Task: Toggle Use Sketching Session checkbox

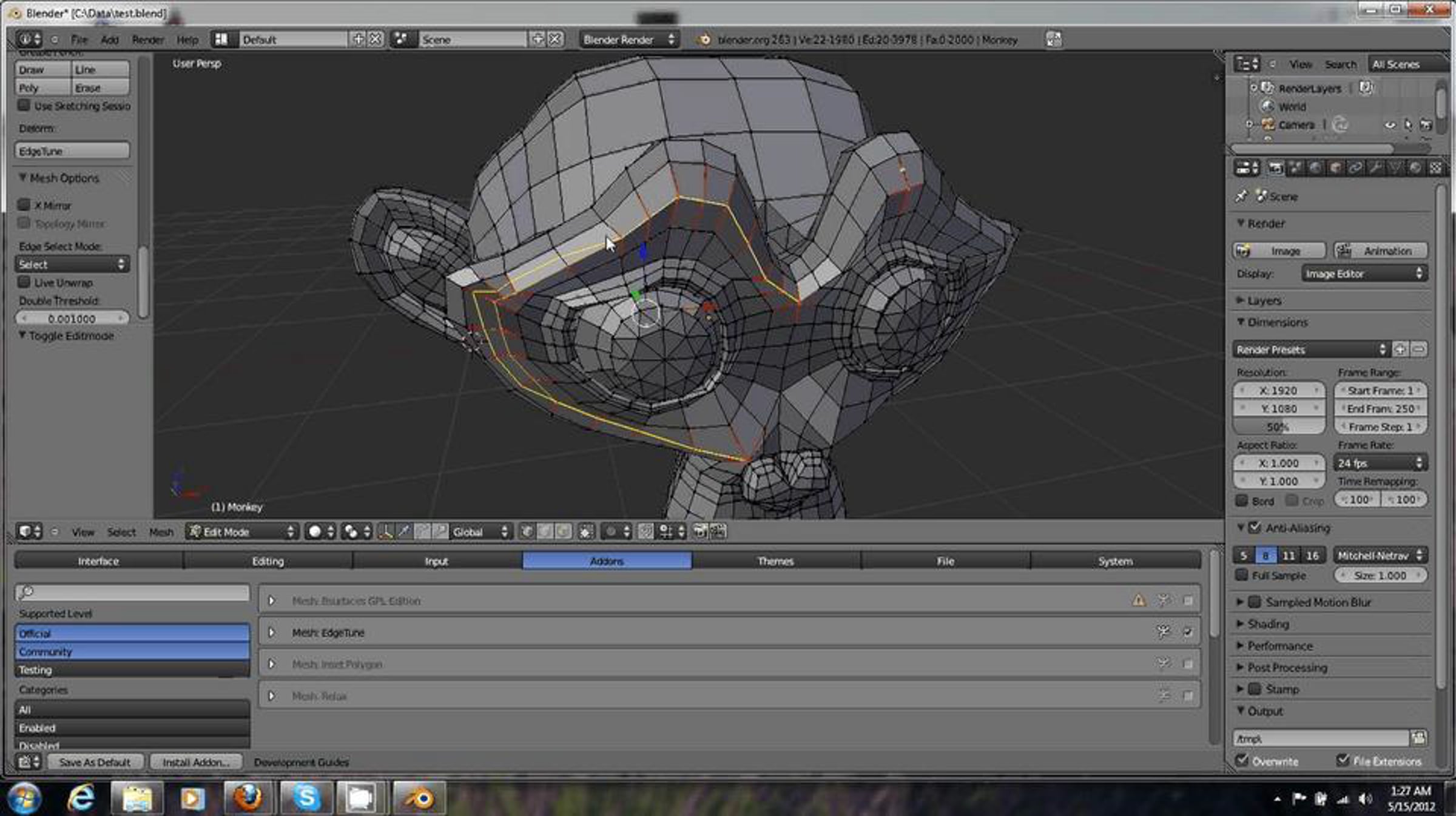Action: pyautogui.click(x=24, y=106)
